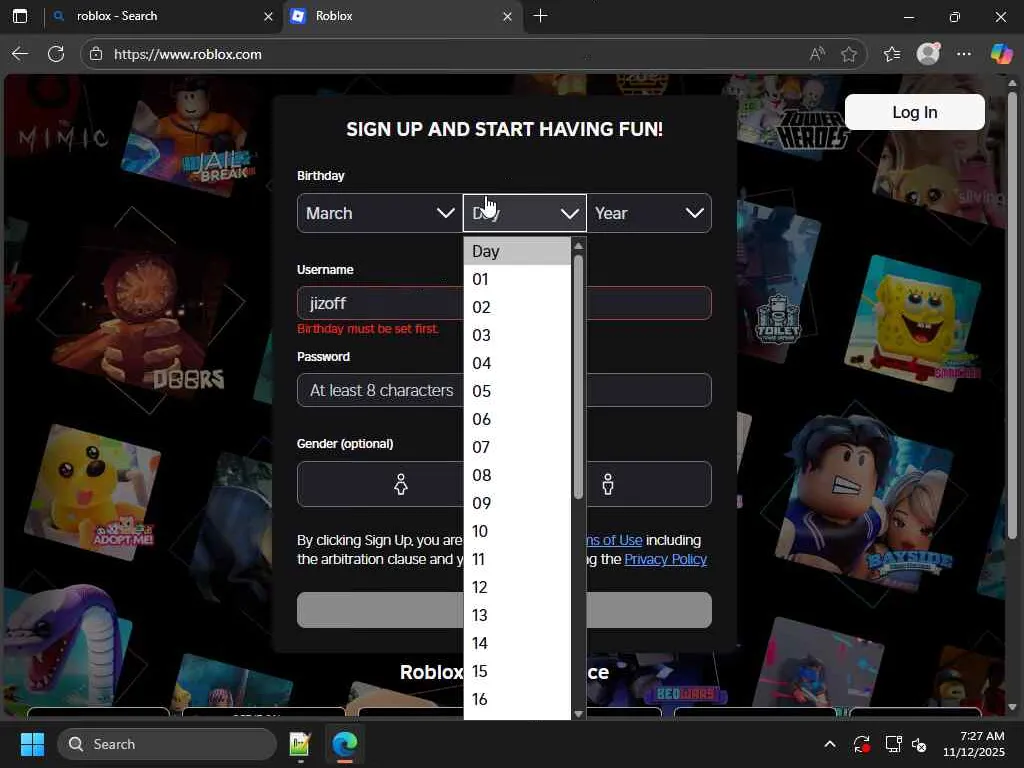Choose day 02 from the list

click(x=517, y=307)
